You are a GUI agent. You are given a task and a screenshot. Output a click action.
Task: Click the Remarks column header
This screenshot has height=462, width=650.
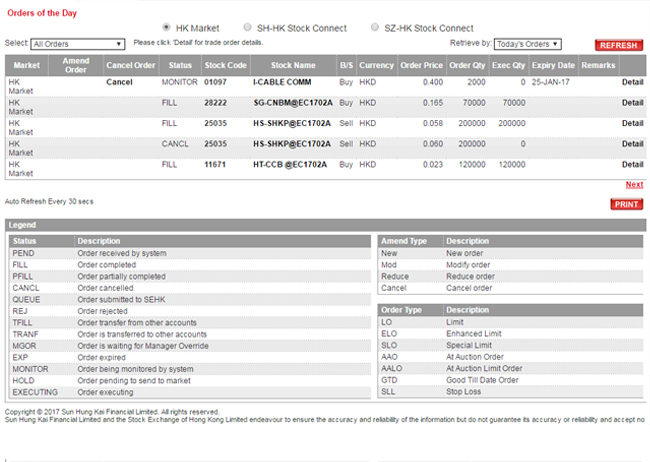[x=598, y=65]
